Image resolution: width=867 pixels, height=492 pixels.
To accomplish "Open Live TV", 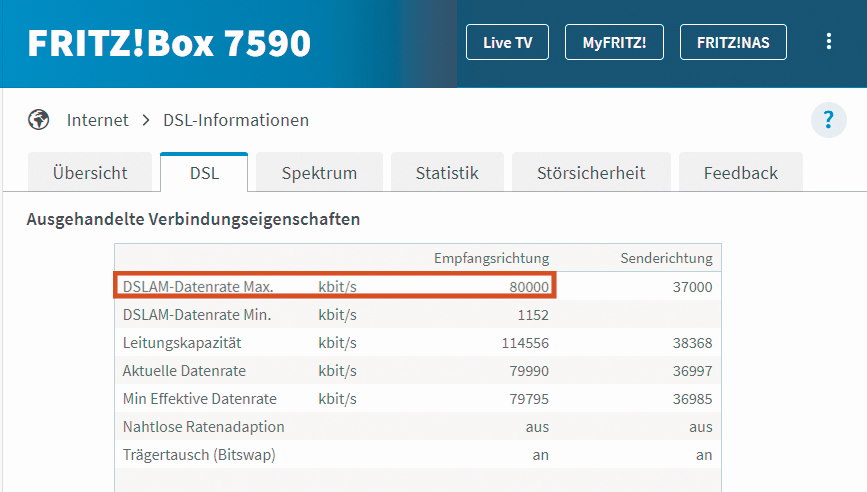I will (507, 42).
